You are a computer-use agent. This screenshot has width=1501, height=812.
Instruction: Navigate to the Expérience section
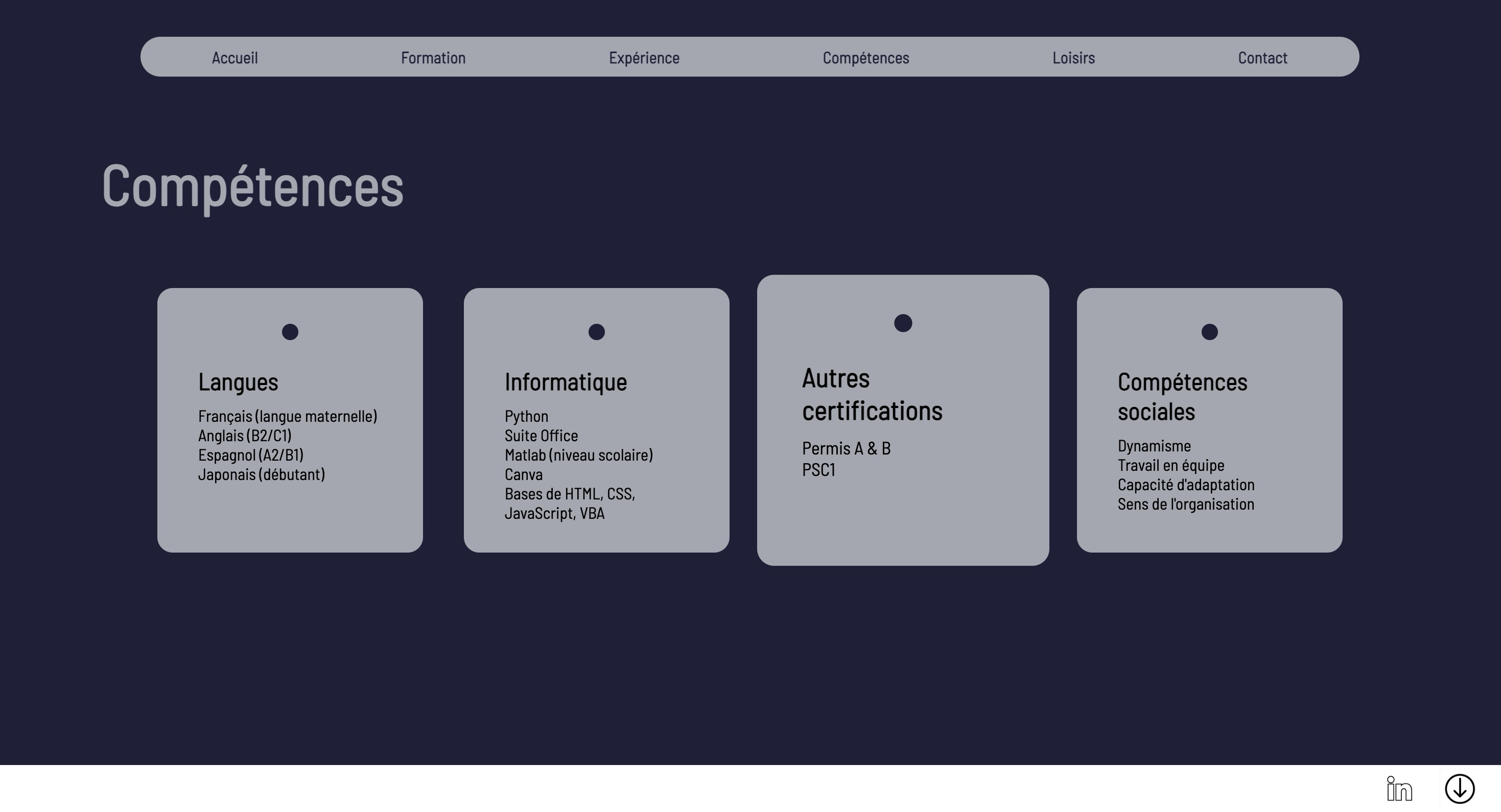pyautogui.click(x=644, y=58)
